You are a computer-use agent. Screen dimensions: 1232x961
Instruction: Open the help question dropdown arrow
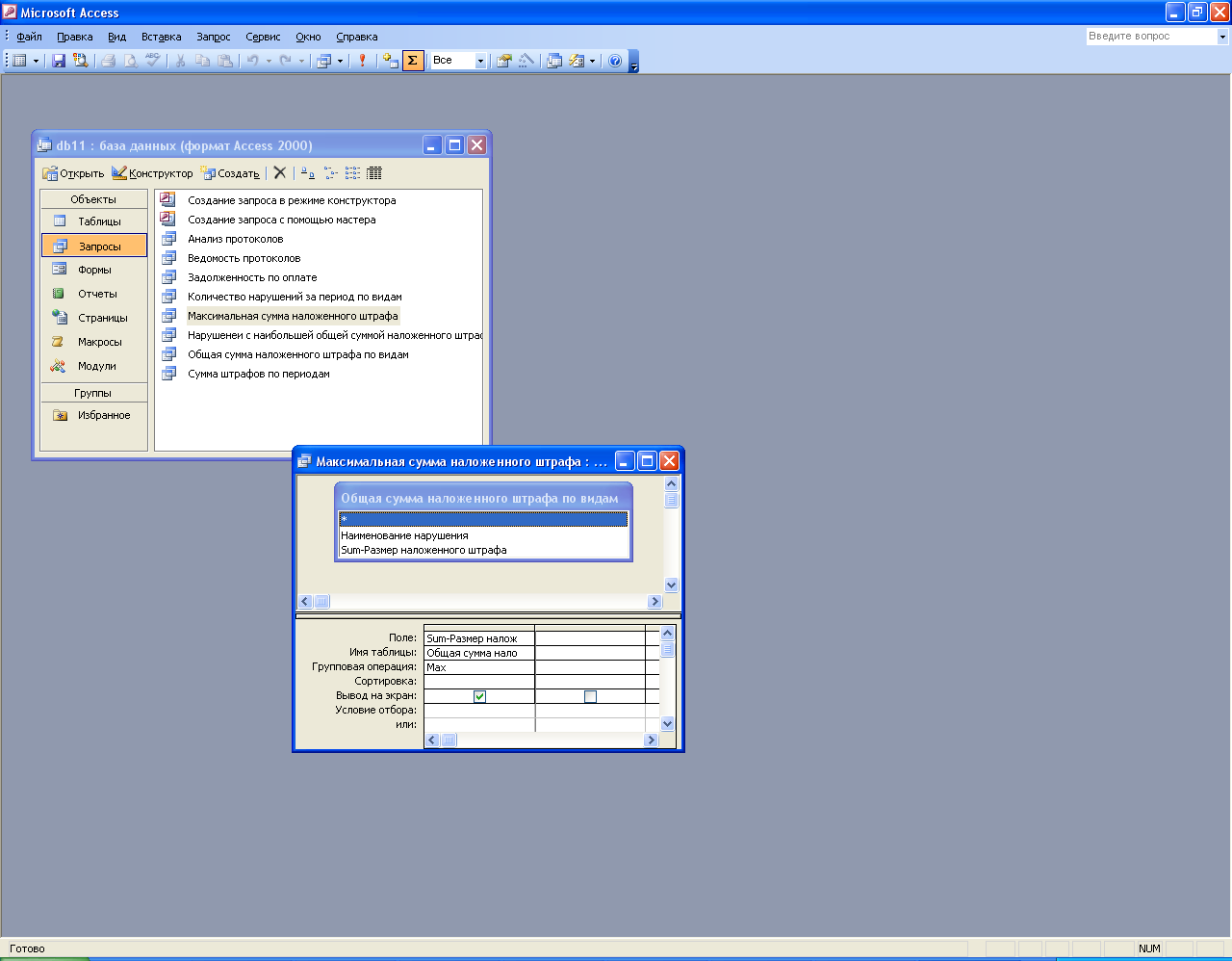click(1222, 37)
